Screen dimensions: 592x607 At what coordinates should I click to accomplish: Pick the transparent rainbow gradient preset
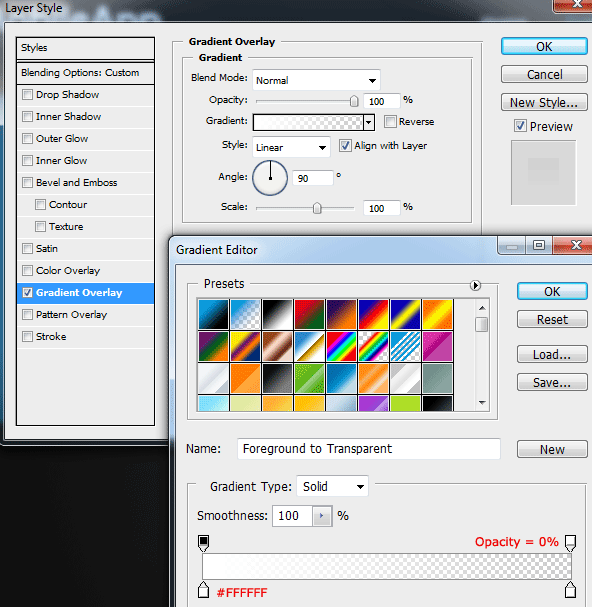click(373, 346)
